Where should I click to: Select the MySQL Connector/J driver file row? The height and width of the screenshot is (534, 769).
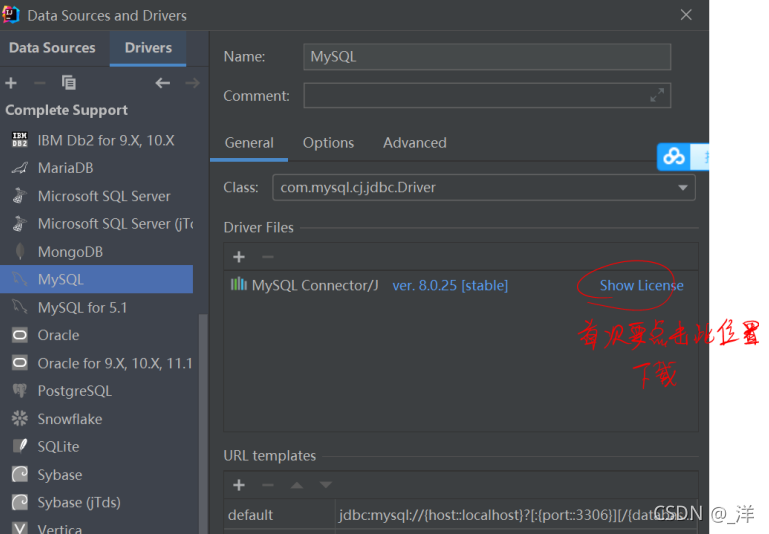tap(461, 285)
